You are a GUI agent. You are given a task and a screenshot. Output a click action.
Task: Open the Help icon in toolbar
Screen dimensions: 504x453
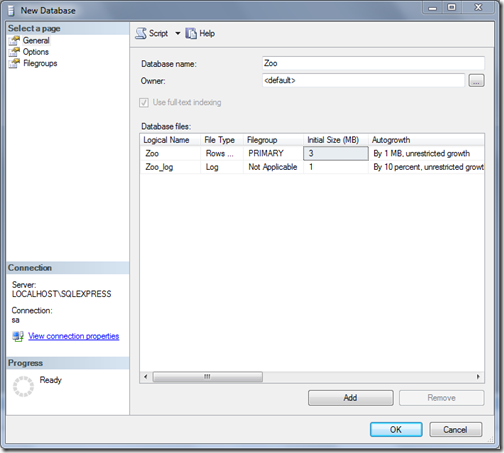(x=191, y=33)
